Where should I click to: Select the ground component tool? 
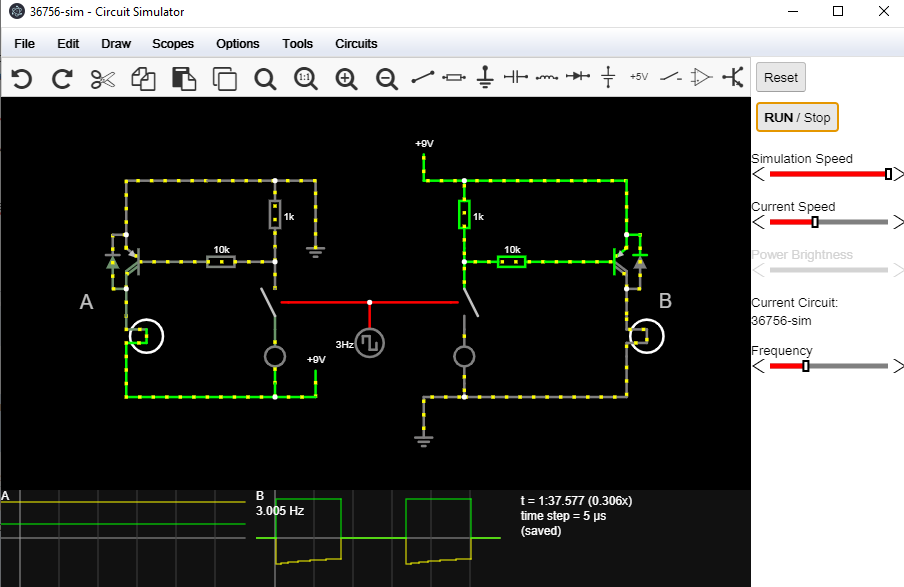486,77
